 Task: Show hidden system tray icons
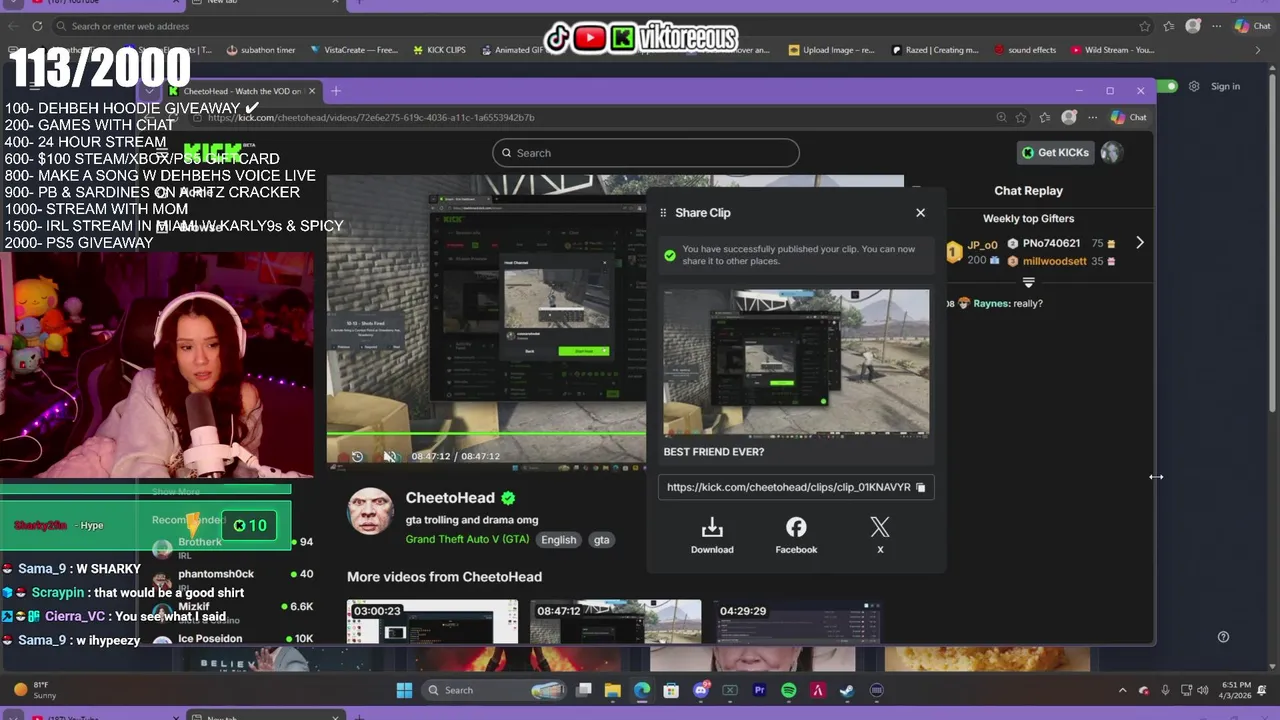[1122, 690]
